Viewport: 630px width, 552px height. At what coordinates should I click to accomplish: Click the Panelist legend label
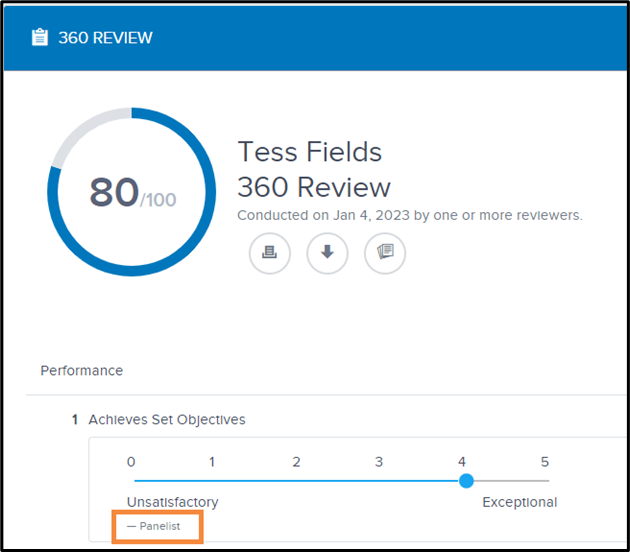click(160, 526)
